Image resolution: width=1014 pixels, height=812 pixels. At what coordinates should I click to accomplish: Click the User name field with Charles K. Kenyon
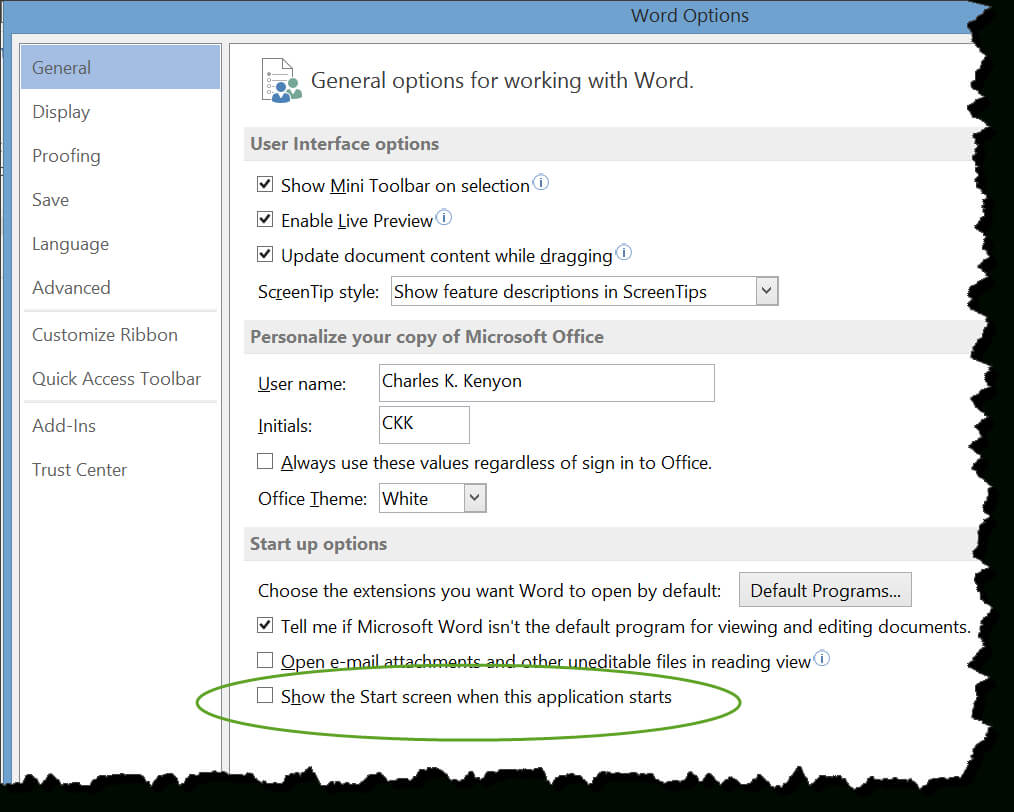(546, 383)
